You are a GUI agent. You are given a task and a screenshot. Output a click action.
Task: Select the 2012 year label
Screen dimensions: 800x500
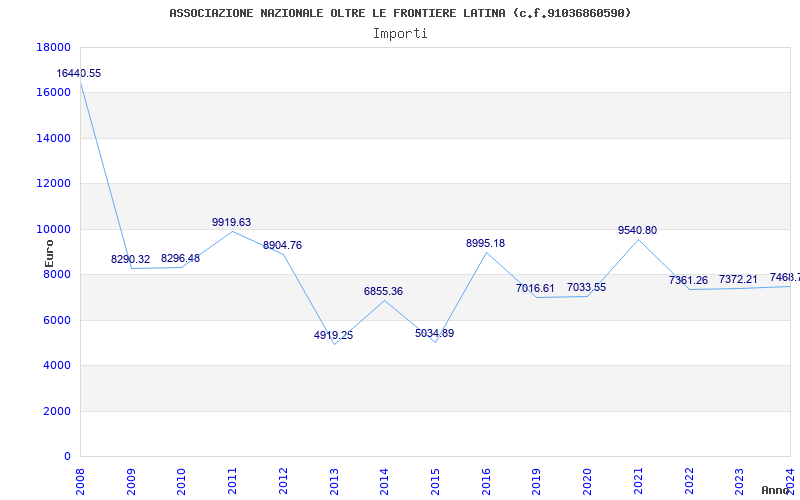pyautogui.click(x=283, y=482)
